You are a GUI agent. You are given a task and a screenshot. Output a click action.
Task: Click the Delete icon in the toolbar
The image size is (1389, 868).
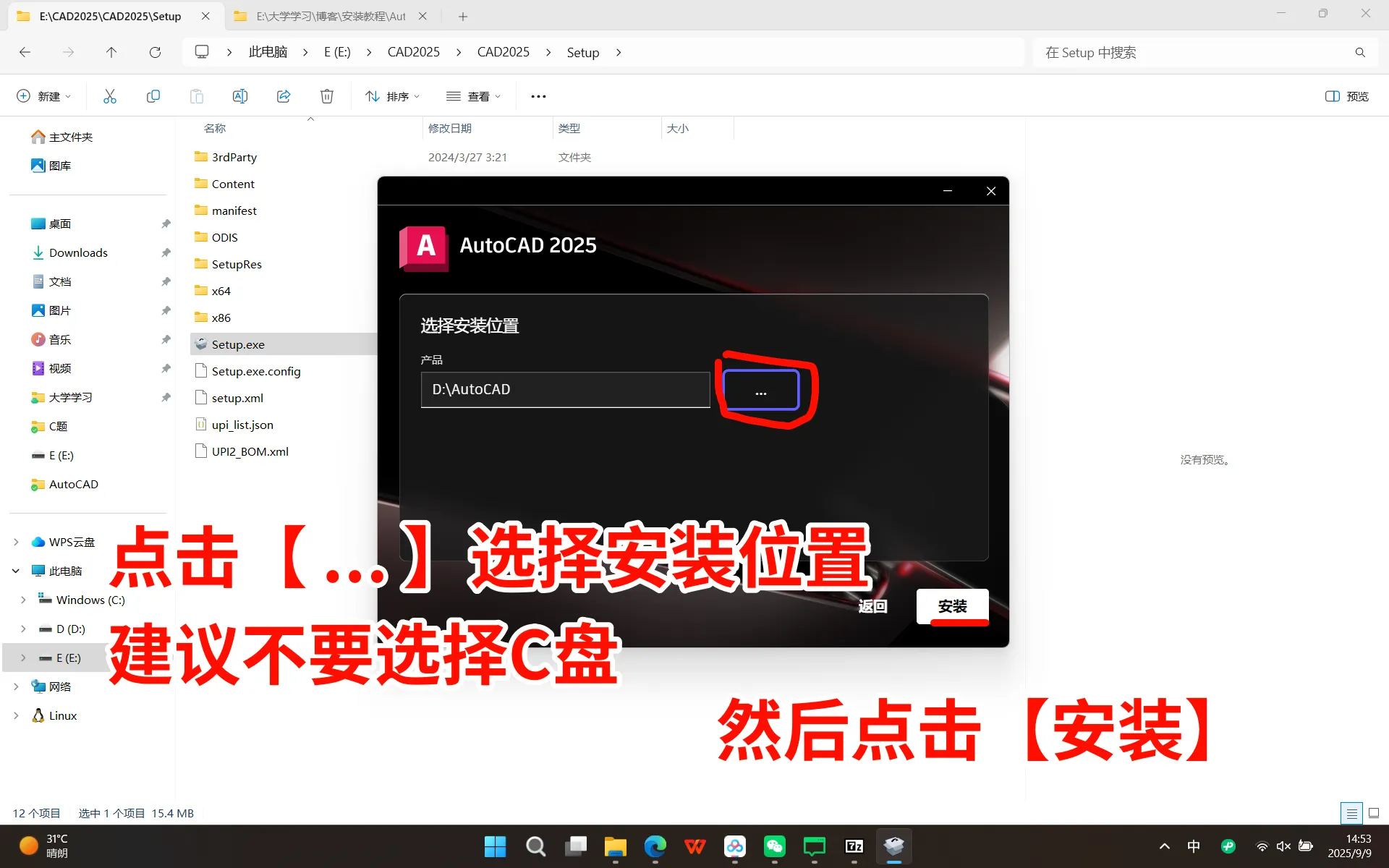click(326, 95)
